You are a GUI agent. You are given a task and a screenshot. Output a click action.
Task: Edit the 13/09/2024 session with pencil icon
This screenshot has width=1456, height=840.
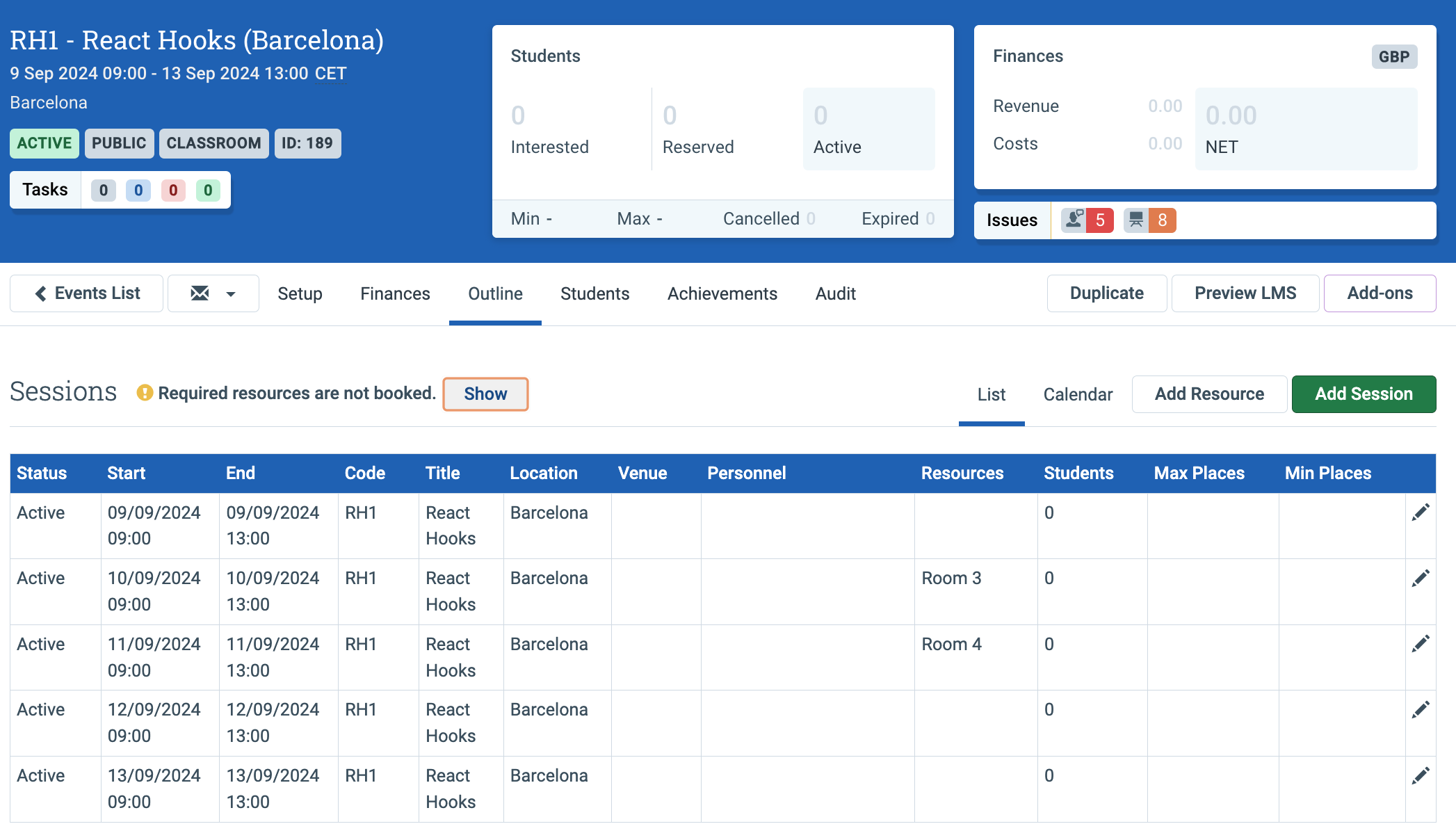(1421, 775)
